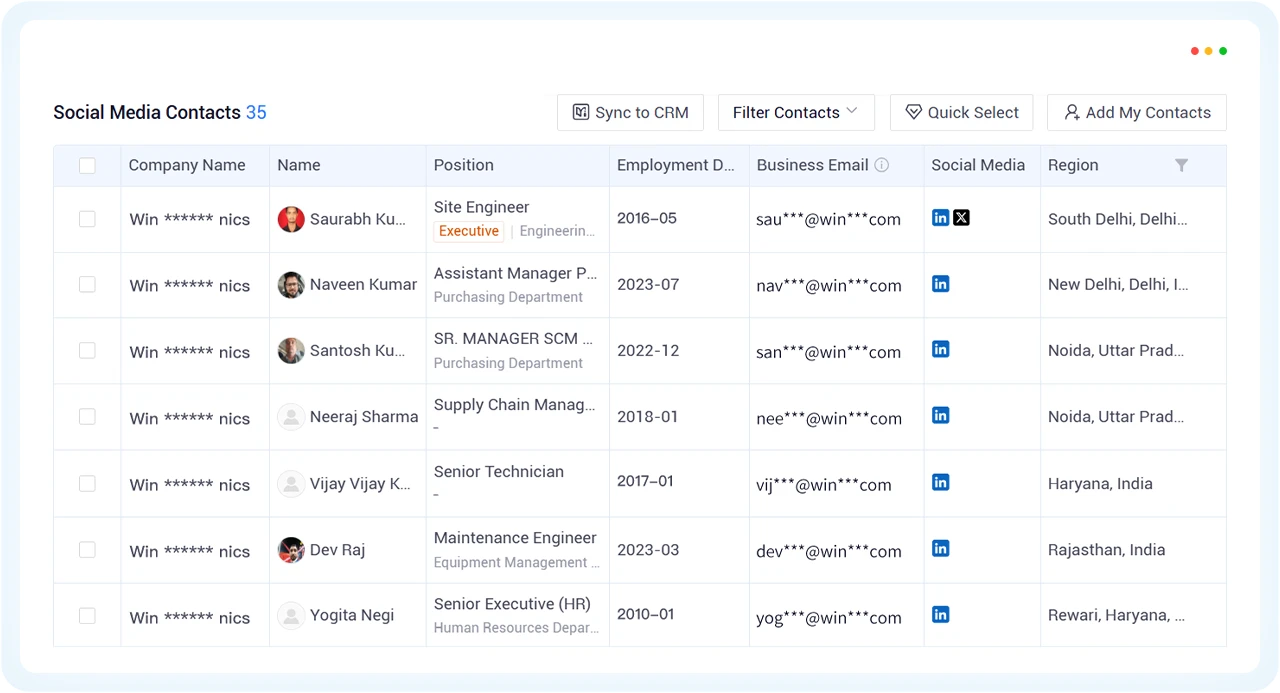Click the Sync to CRM button
Image resolution: width=1280 pixels, height=693 pixels.
(x=630, y=112)
